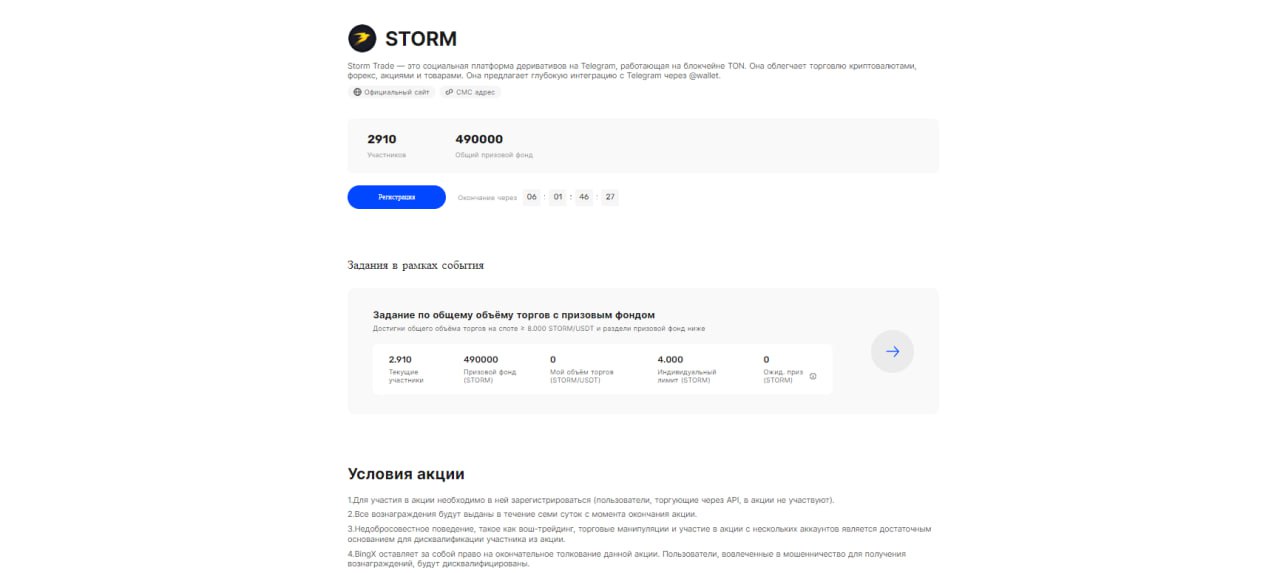Screen dimensions: 1280x573
Task: Click the 2910 participants number in the top stats panel
Action: 382,139
